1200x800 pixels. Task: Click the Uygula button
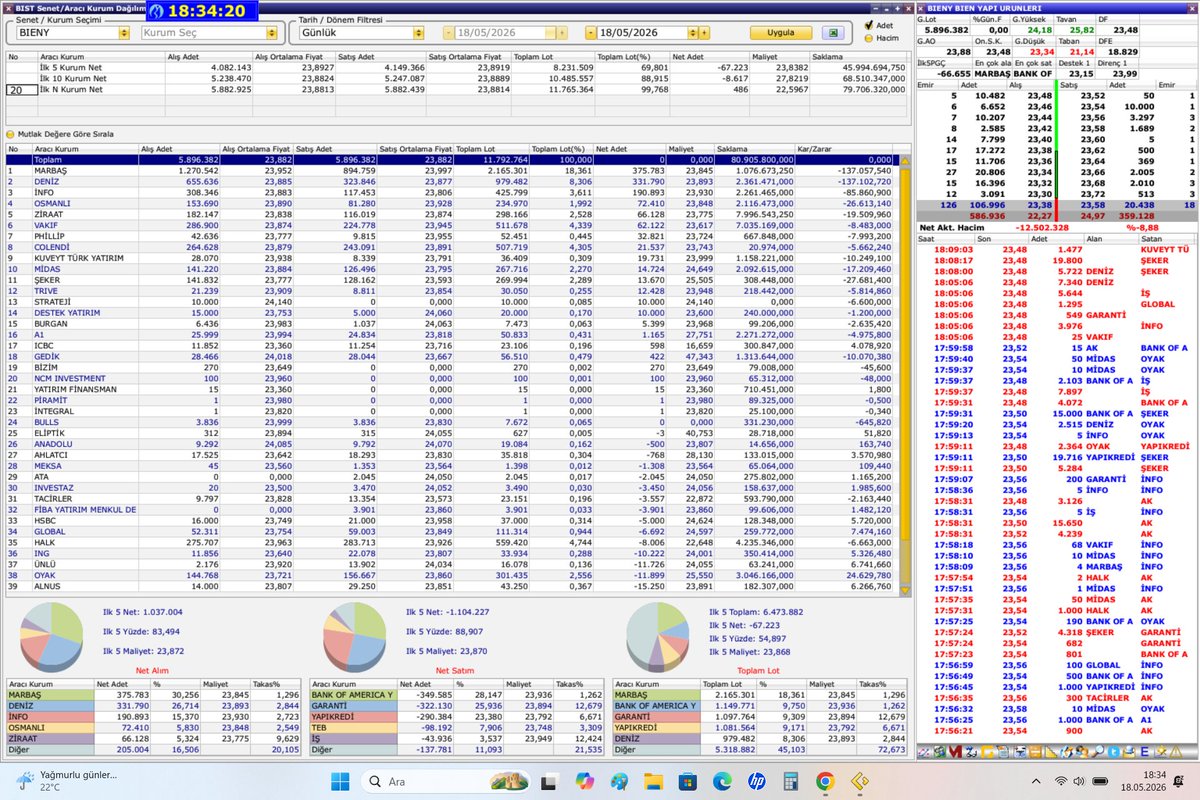(x=781, y=33)
